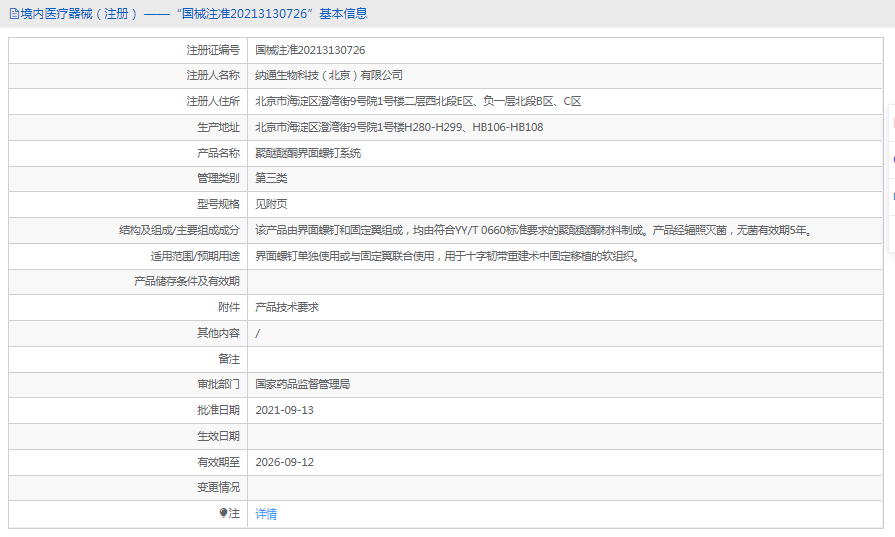The image size is (895, 537).
Task: Click the bulb icon beside 注
Action: (x=223, y=513)
